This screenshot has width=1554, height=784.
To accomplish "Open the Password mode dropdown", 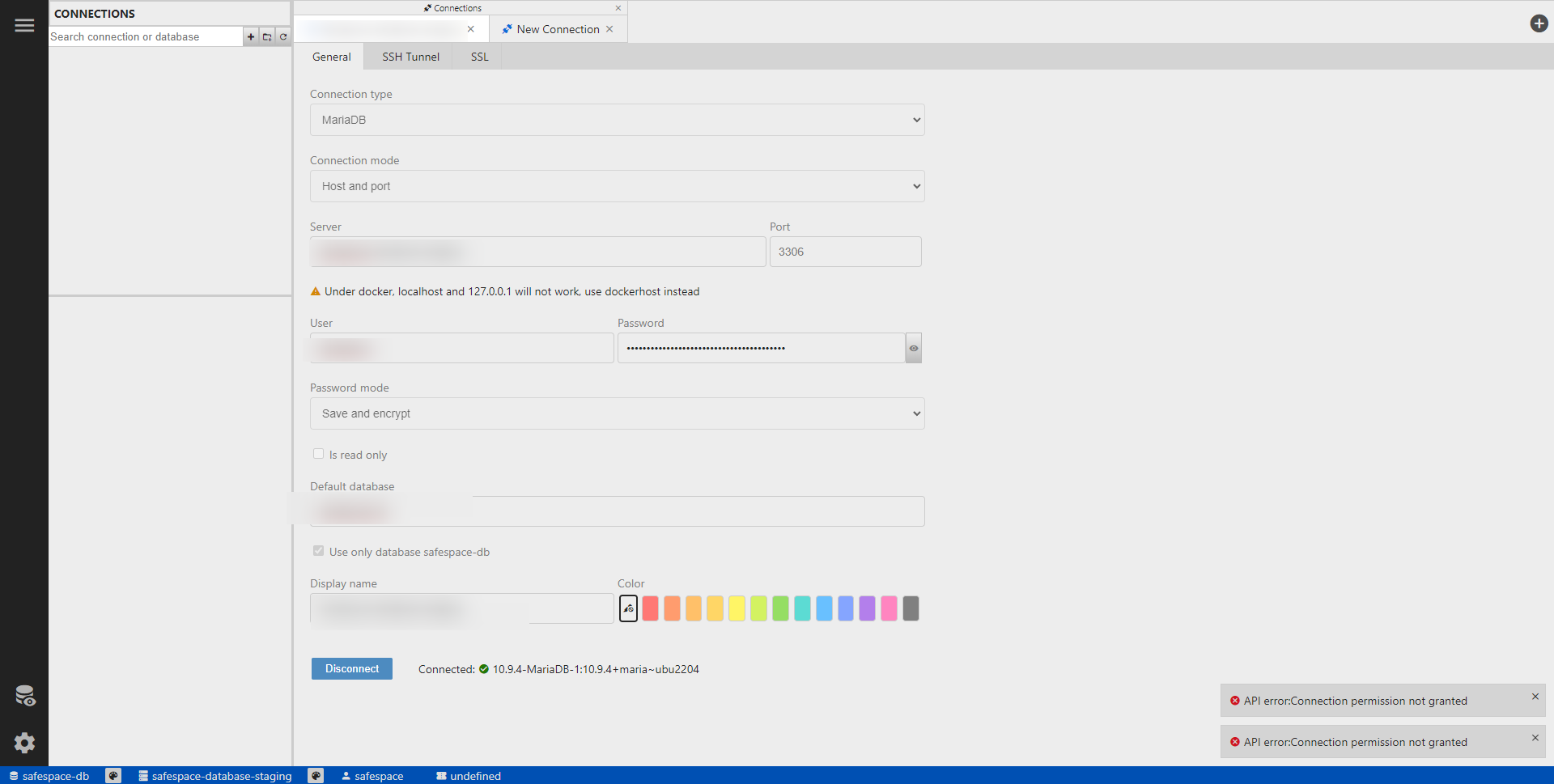I will point(617,413).
